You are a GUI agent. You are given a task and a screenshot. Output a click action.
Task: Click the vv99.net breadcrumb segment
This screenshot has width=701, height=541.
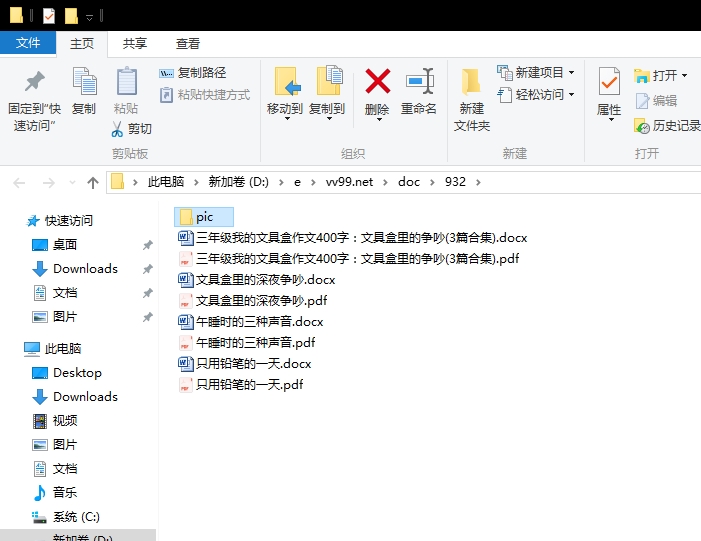tap(349, 182)
